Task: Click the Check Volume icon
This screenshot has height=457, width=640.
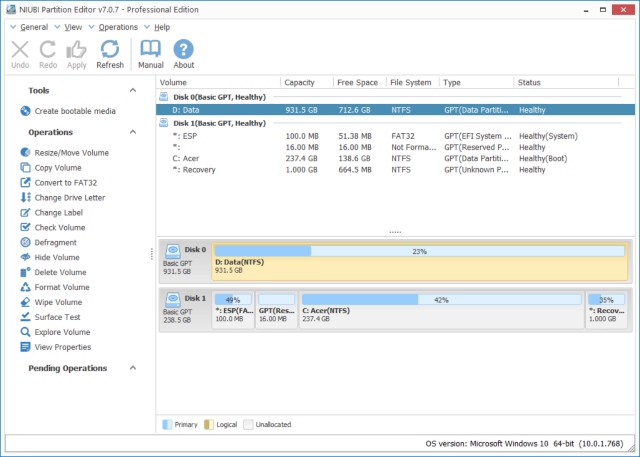Action: coord(25,227)
